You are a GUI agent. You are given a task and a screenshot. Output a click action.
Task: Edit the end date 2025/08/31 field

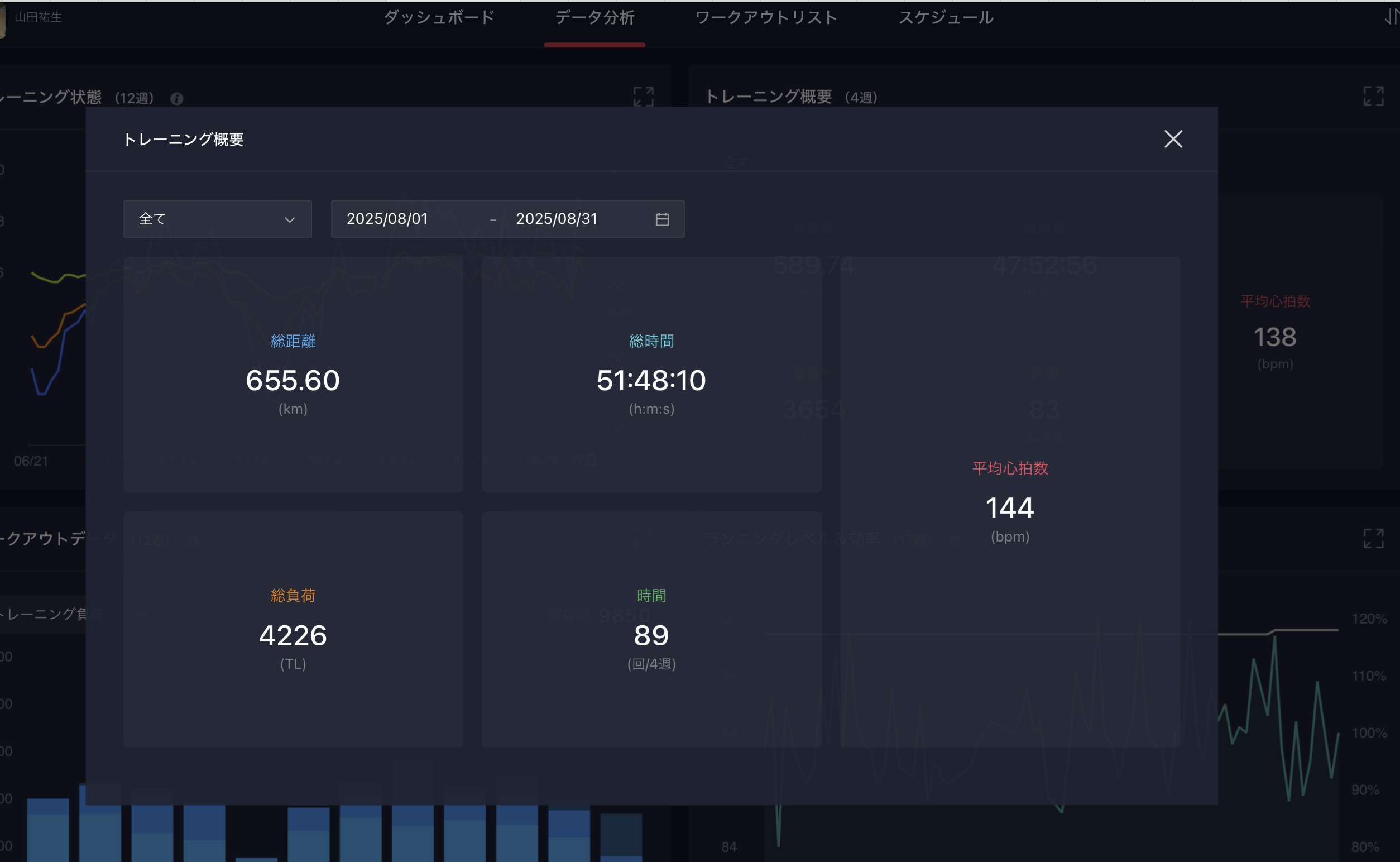point(557,219)
